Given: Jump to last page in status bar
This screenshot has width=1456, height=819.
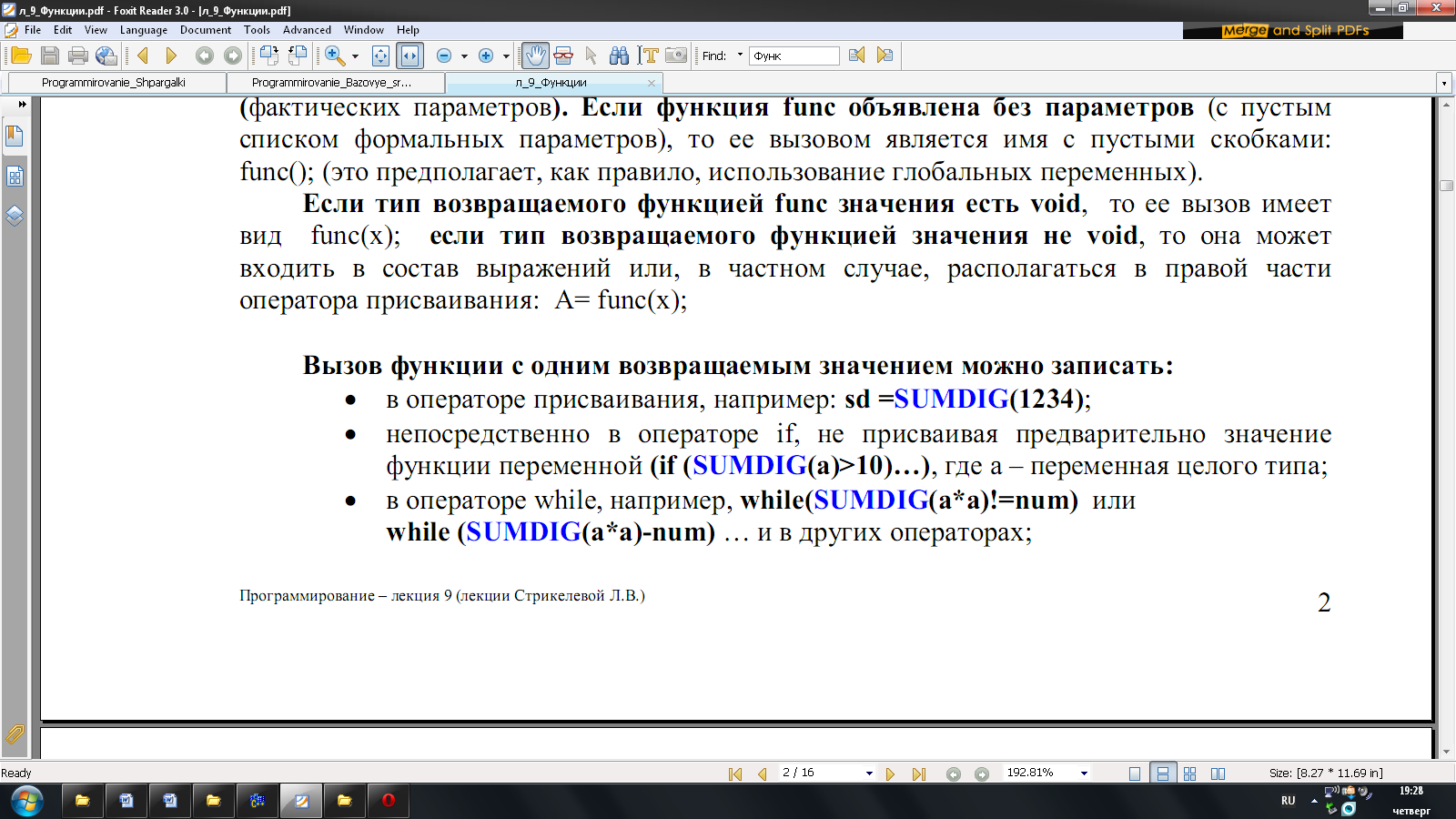Looking at the screenshot, I should click(918, 773).
